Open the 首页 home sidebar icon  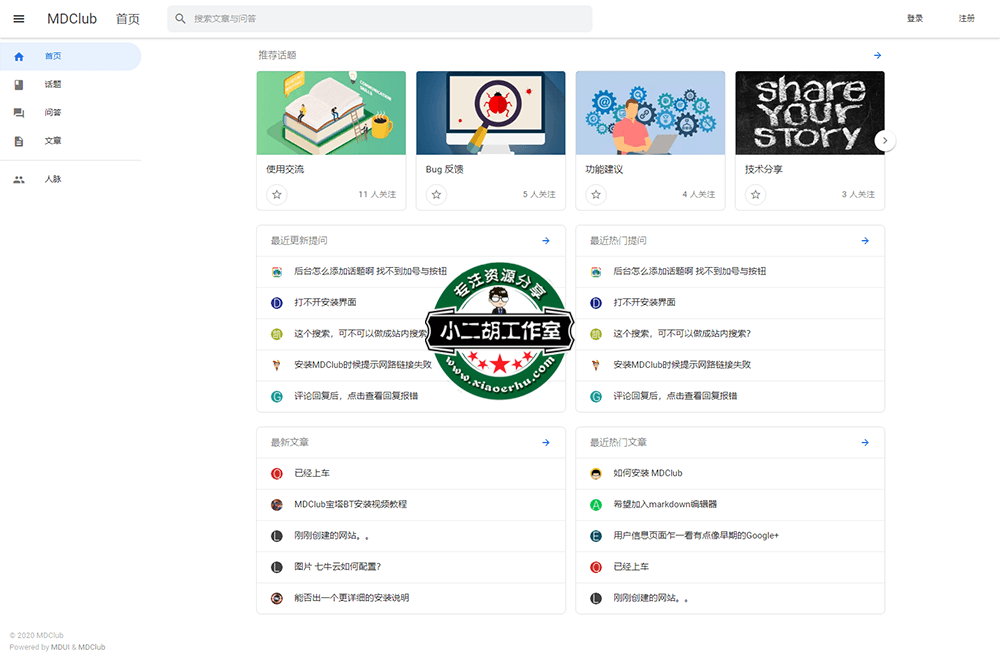(18, 56)
